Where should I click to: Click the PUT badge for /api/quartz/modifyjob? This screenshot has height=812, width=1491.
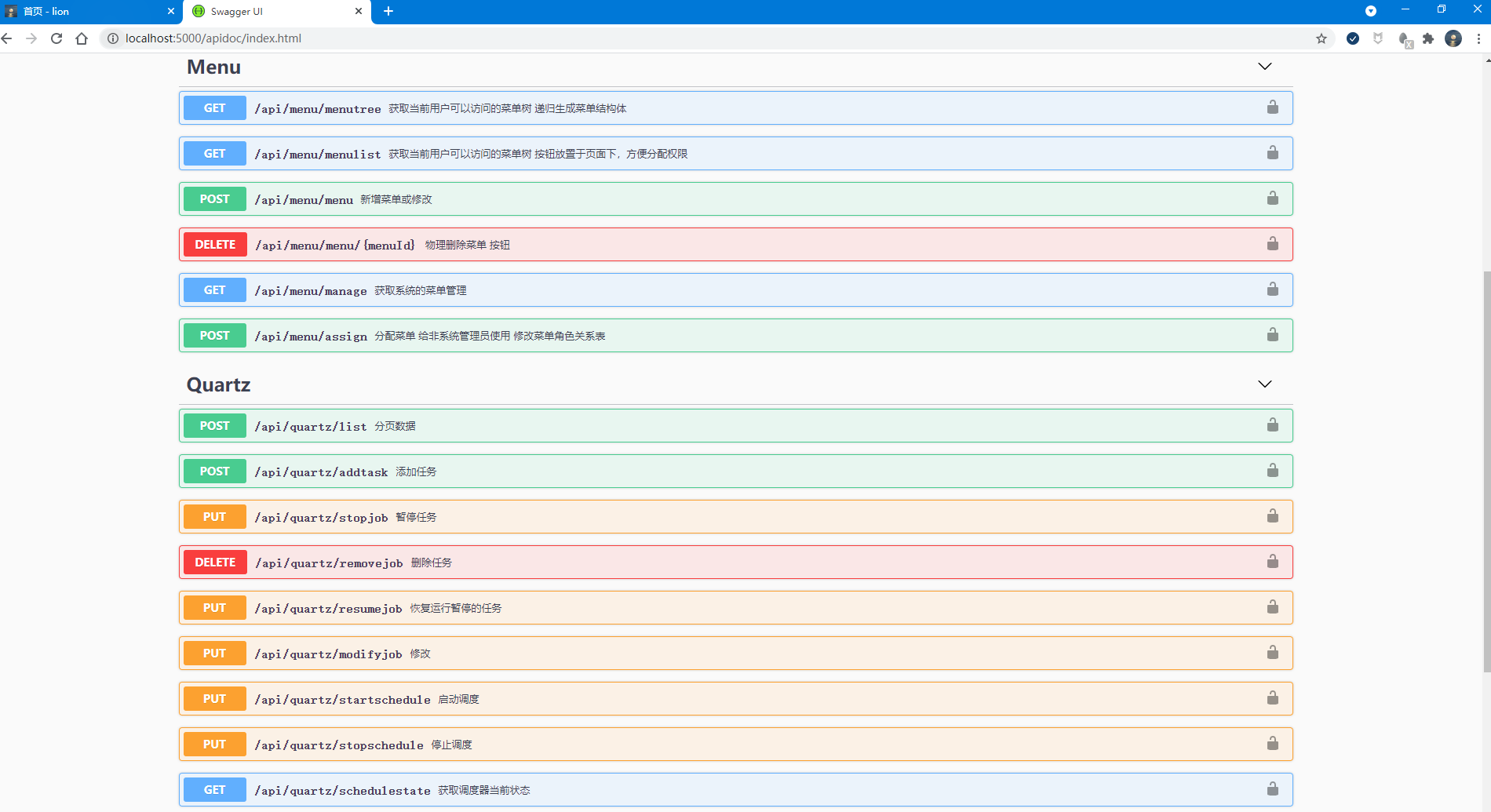215,654
